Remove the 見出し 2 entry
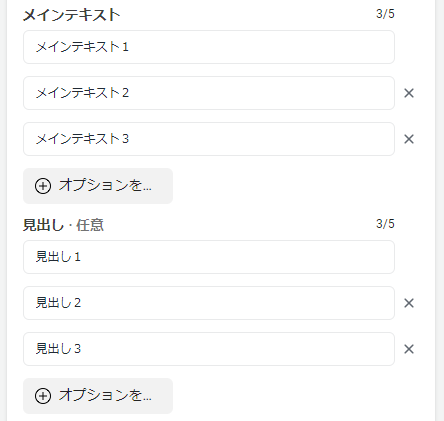The image size is (444, 421). (409, 303)
